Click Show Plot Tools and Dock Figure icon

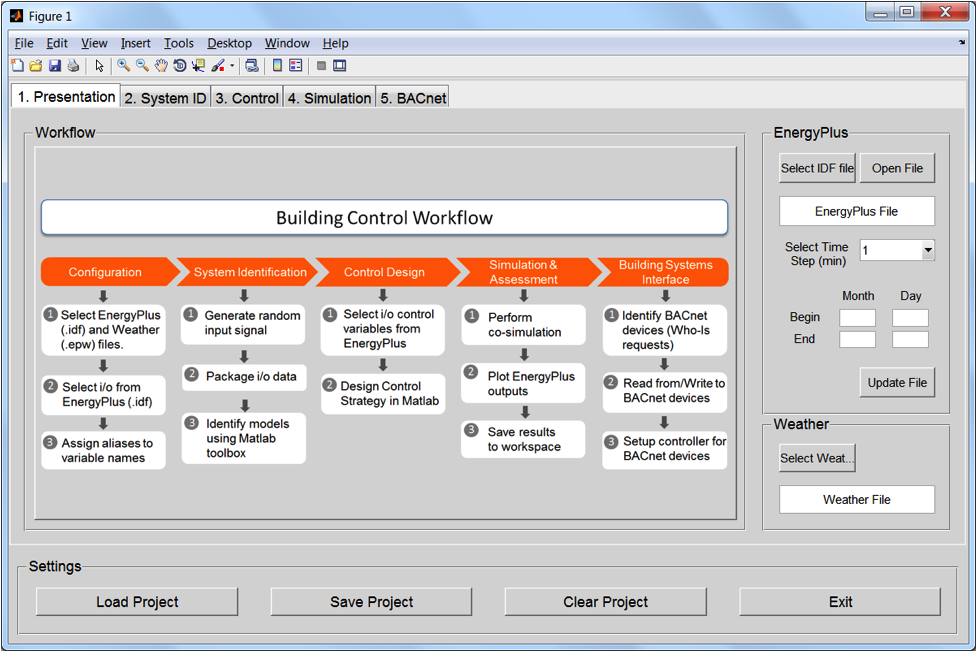[x=340, y=65]
